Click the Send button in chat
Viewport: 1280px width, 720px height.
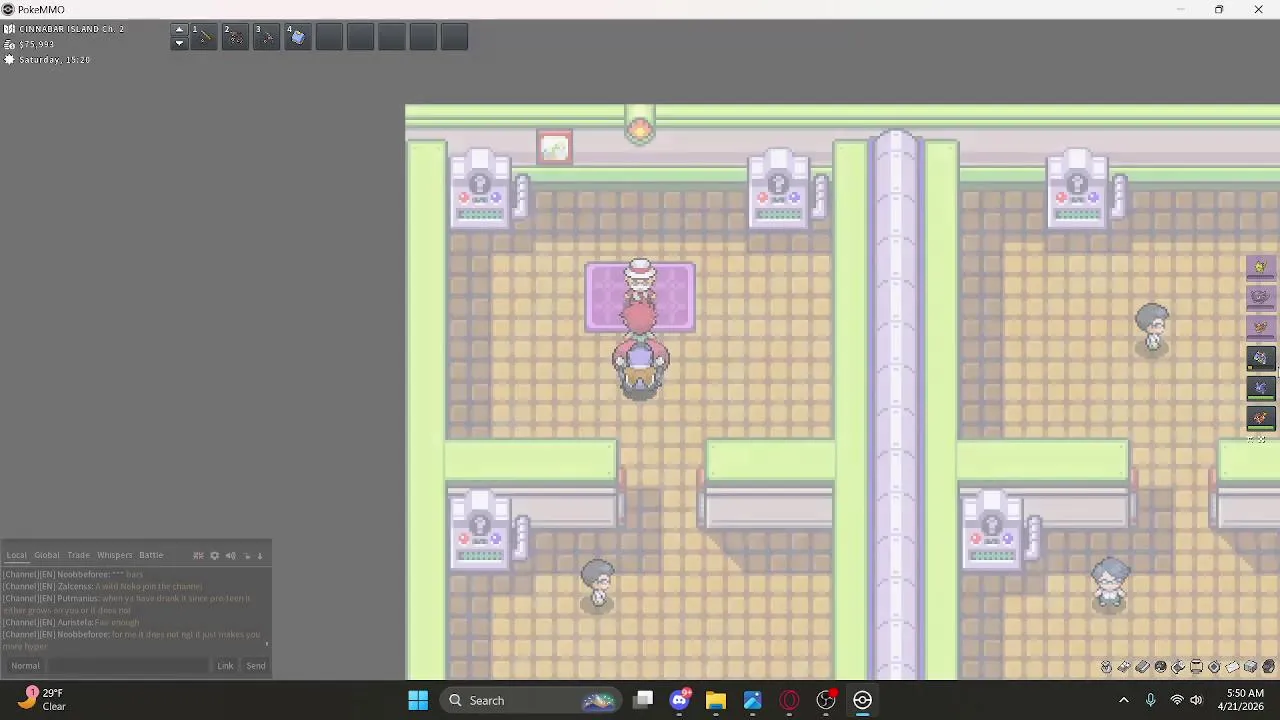[x=256, y=666]
